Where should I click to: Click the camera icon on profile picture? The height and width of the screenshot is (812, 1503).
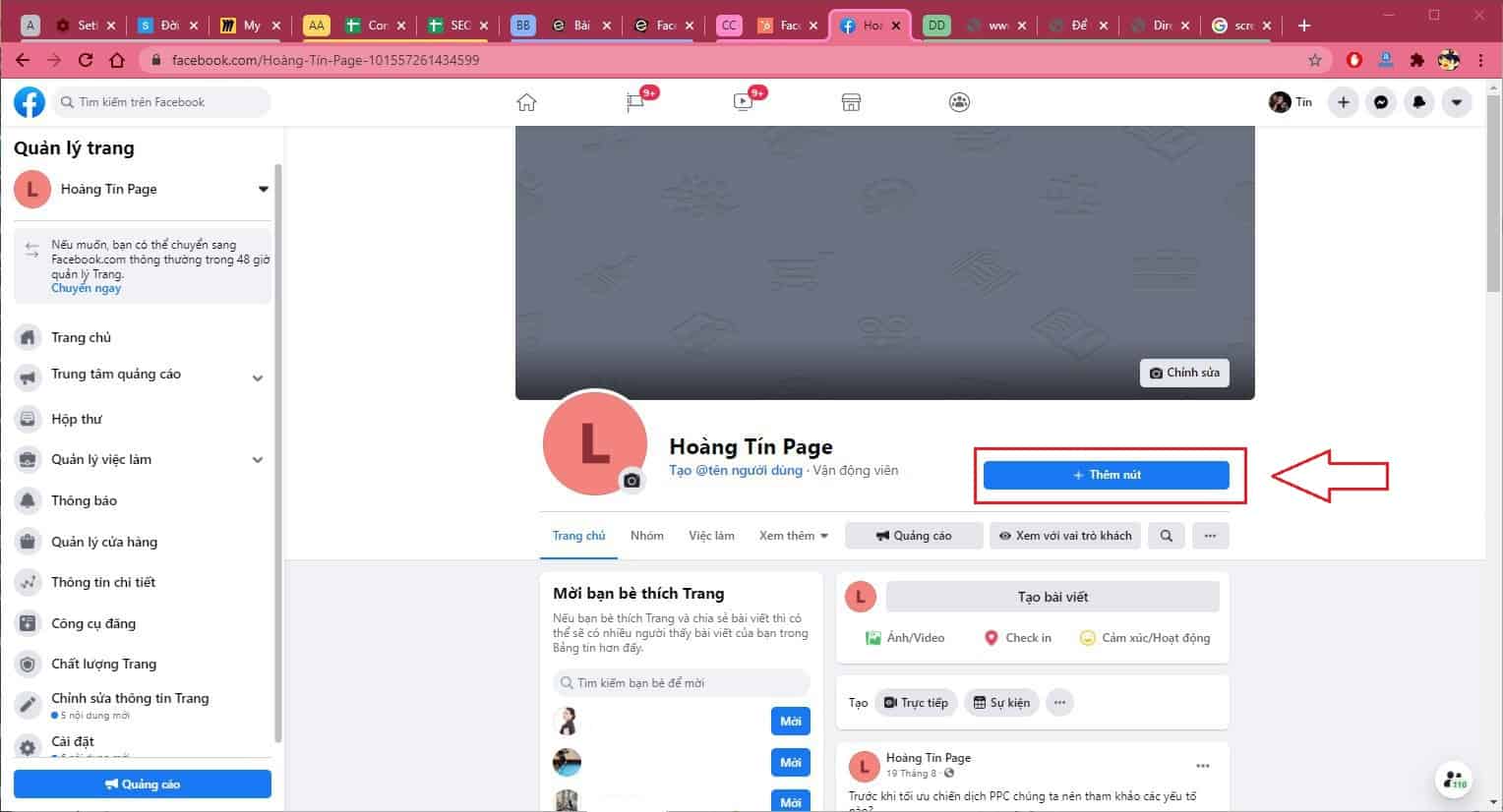[631, 481]
